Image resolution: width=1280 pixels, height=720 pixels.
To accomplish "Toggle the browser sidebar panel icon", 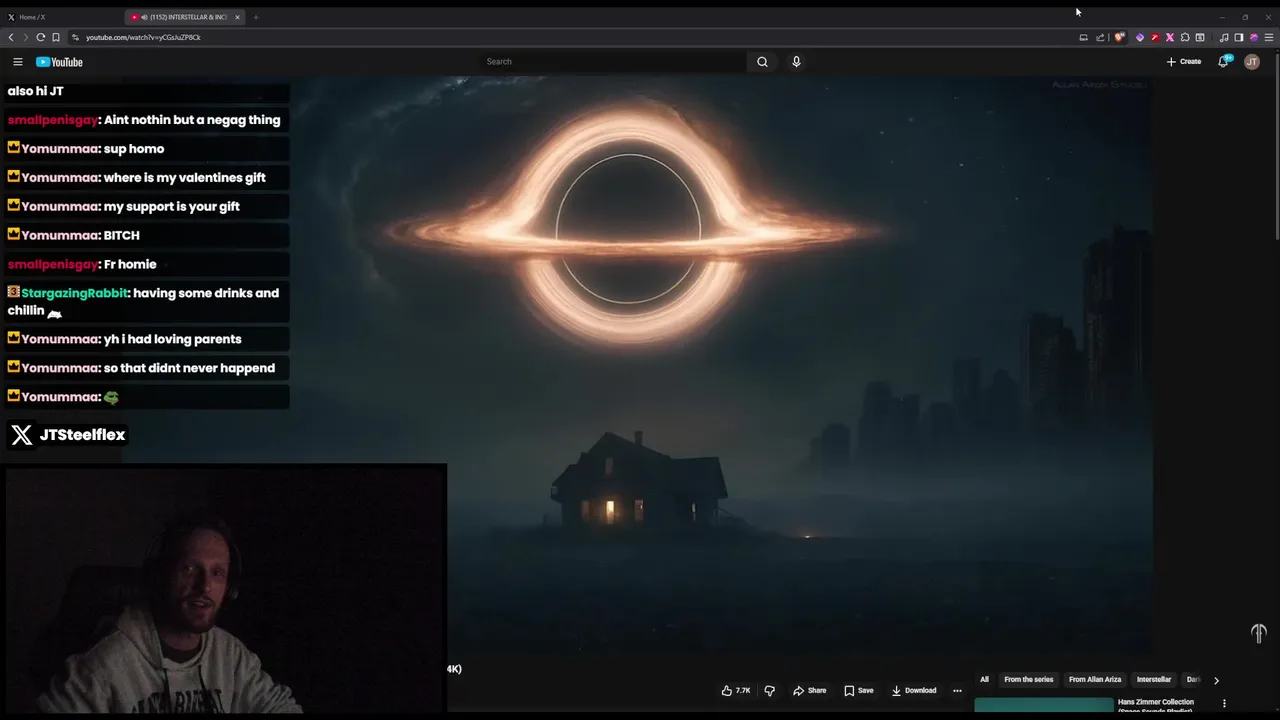I will pos(1238,37).
